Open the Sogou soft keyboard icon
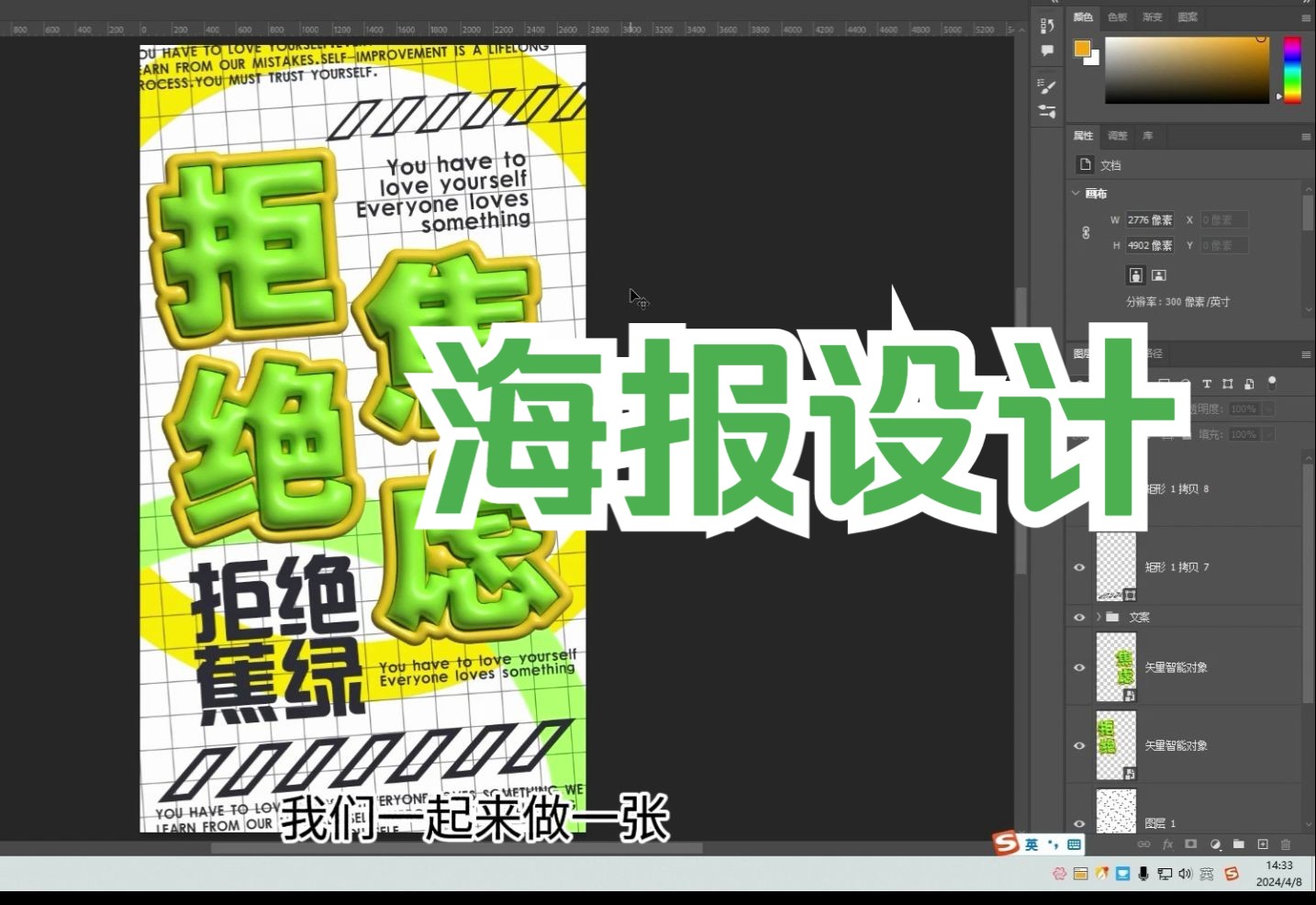 (1074, 844)
